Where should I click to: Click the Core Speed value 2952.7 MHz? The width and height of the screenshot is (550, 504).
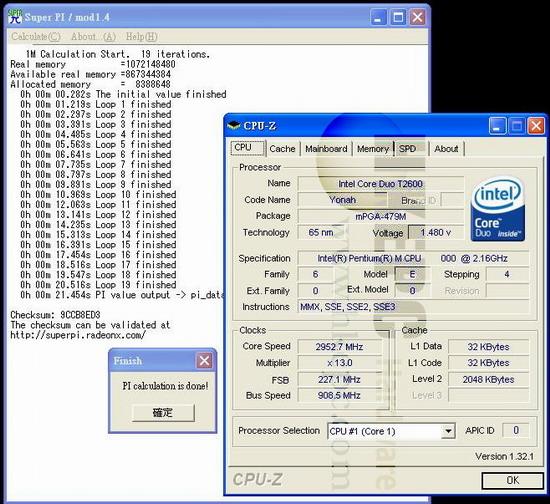click(340, 347)
